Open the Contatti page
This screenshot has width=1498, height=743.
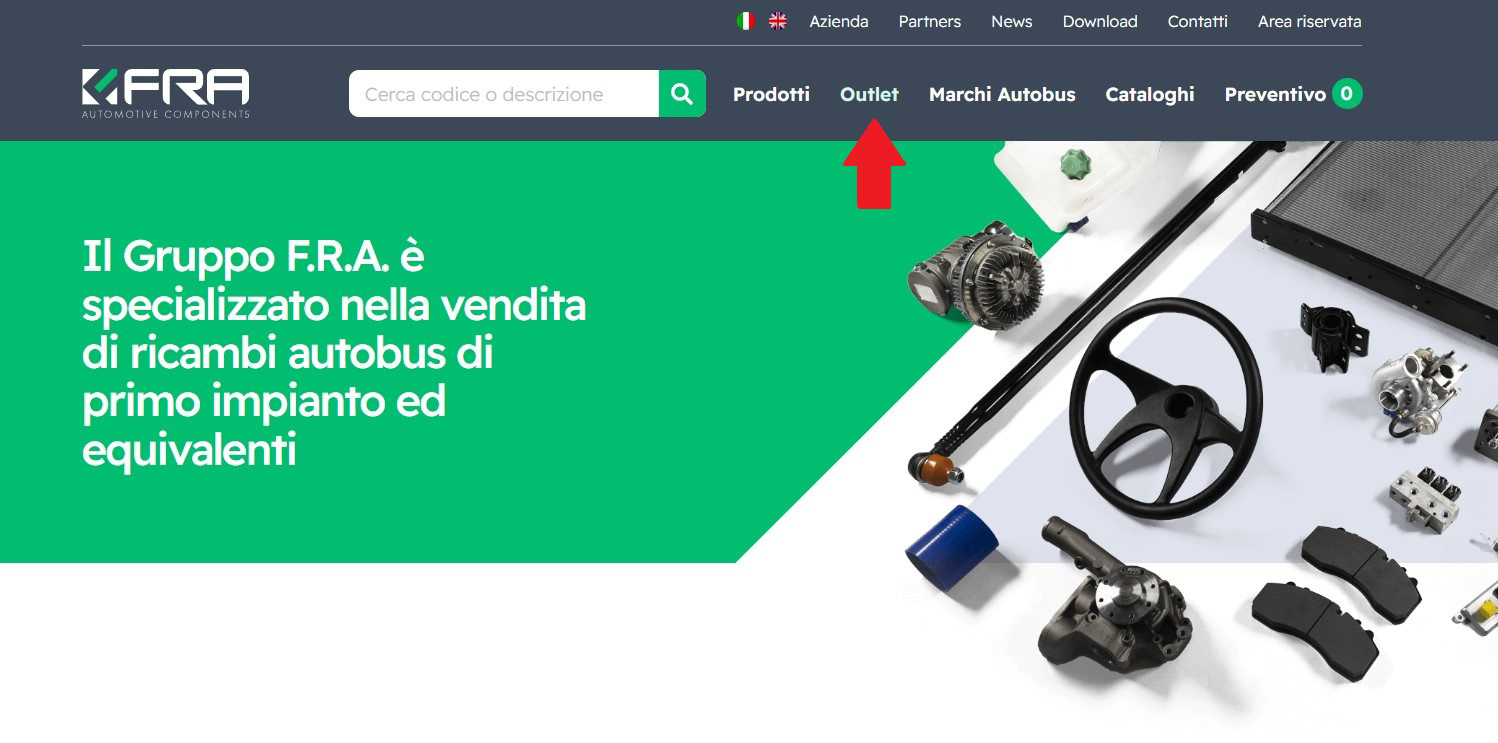pos(1198,21)
